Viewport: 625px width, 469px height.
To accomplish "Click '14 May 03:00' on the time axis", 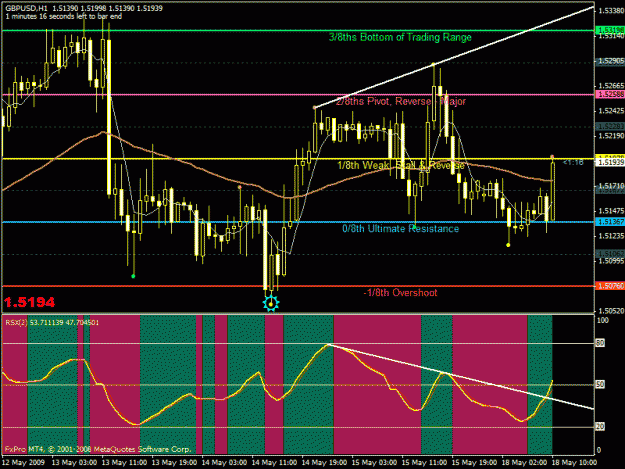I will point(224,463).
